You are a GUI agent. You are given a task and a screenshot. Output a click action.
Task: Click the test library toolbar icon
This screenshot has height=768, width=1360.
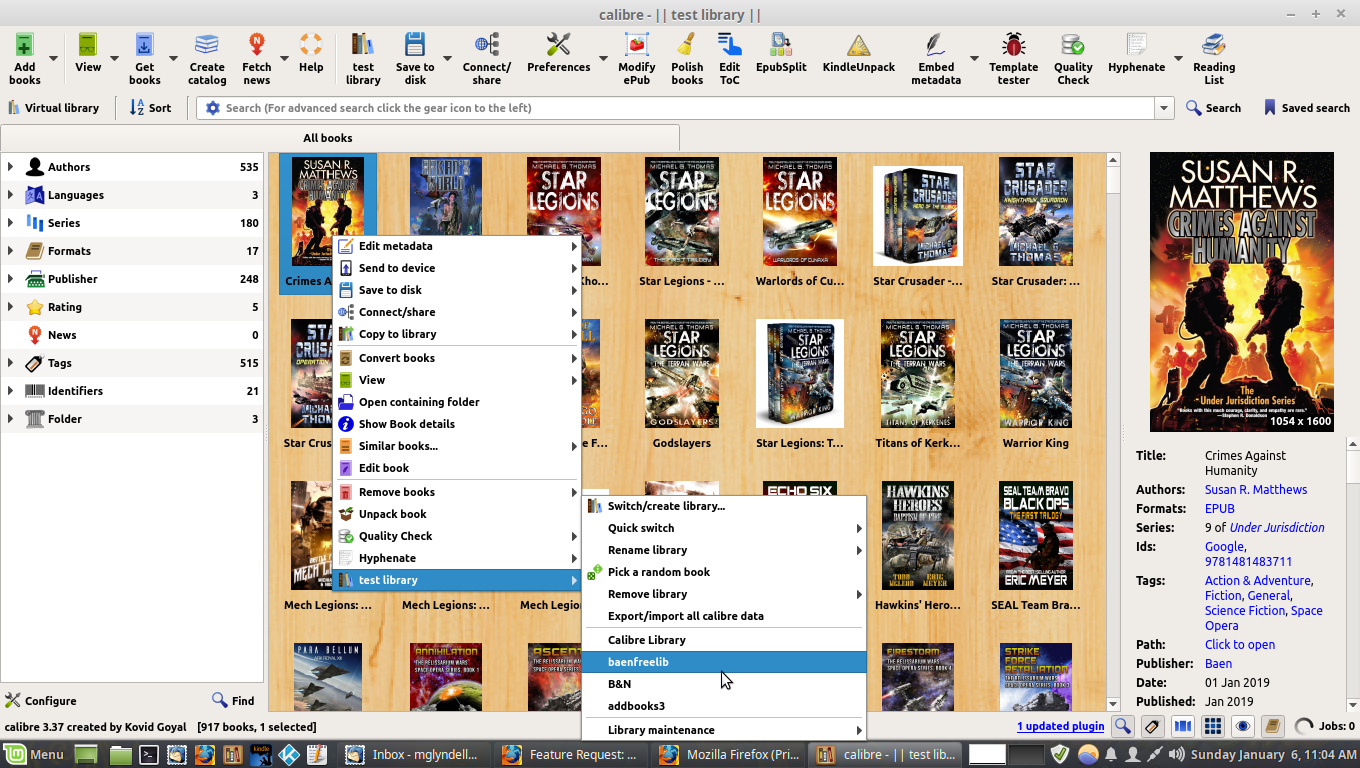[363, 58]
